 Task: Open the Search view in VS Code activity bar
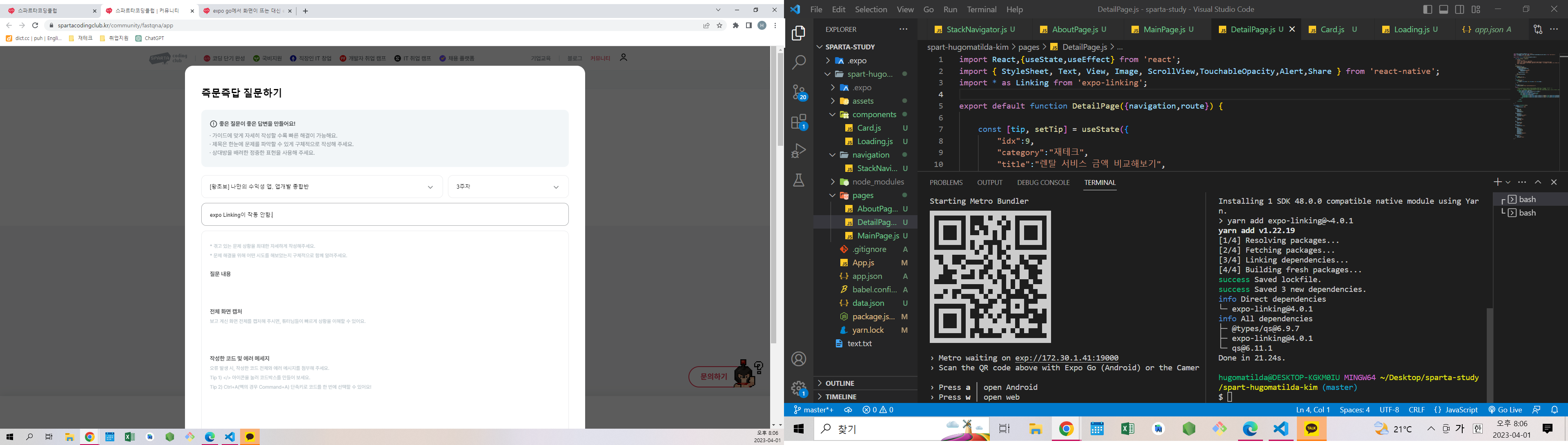(799, 62)
